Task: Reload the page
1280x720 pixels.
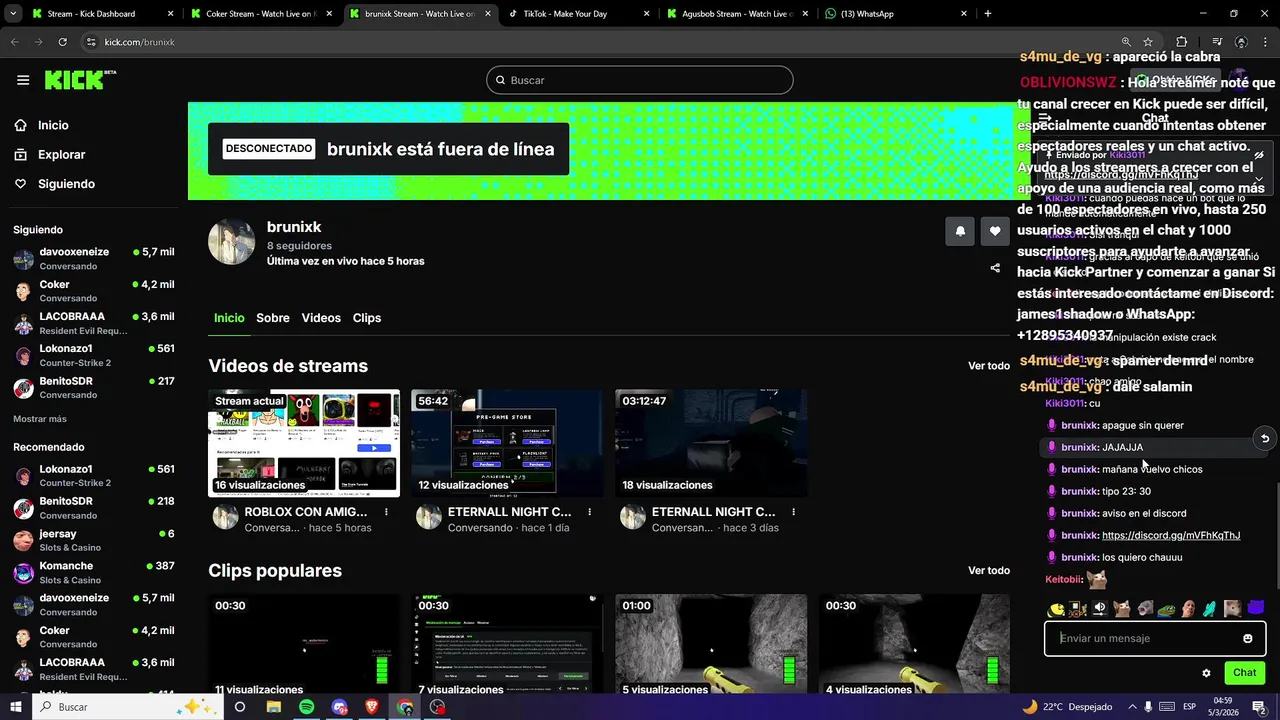Action: (x=62, y=42)
